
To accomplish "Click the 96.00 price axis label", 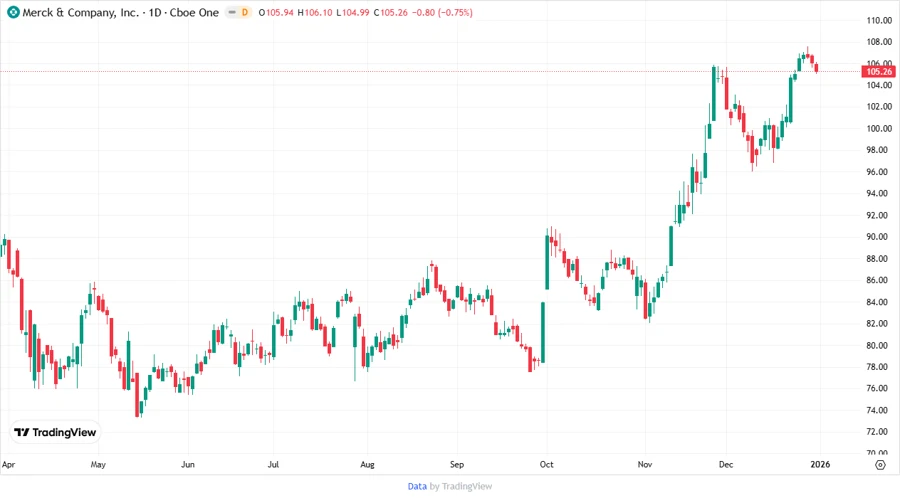I will click(x=879, y=172).
